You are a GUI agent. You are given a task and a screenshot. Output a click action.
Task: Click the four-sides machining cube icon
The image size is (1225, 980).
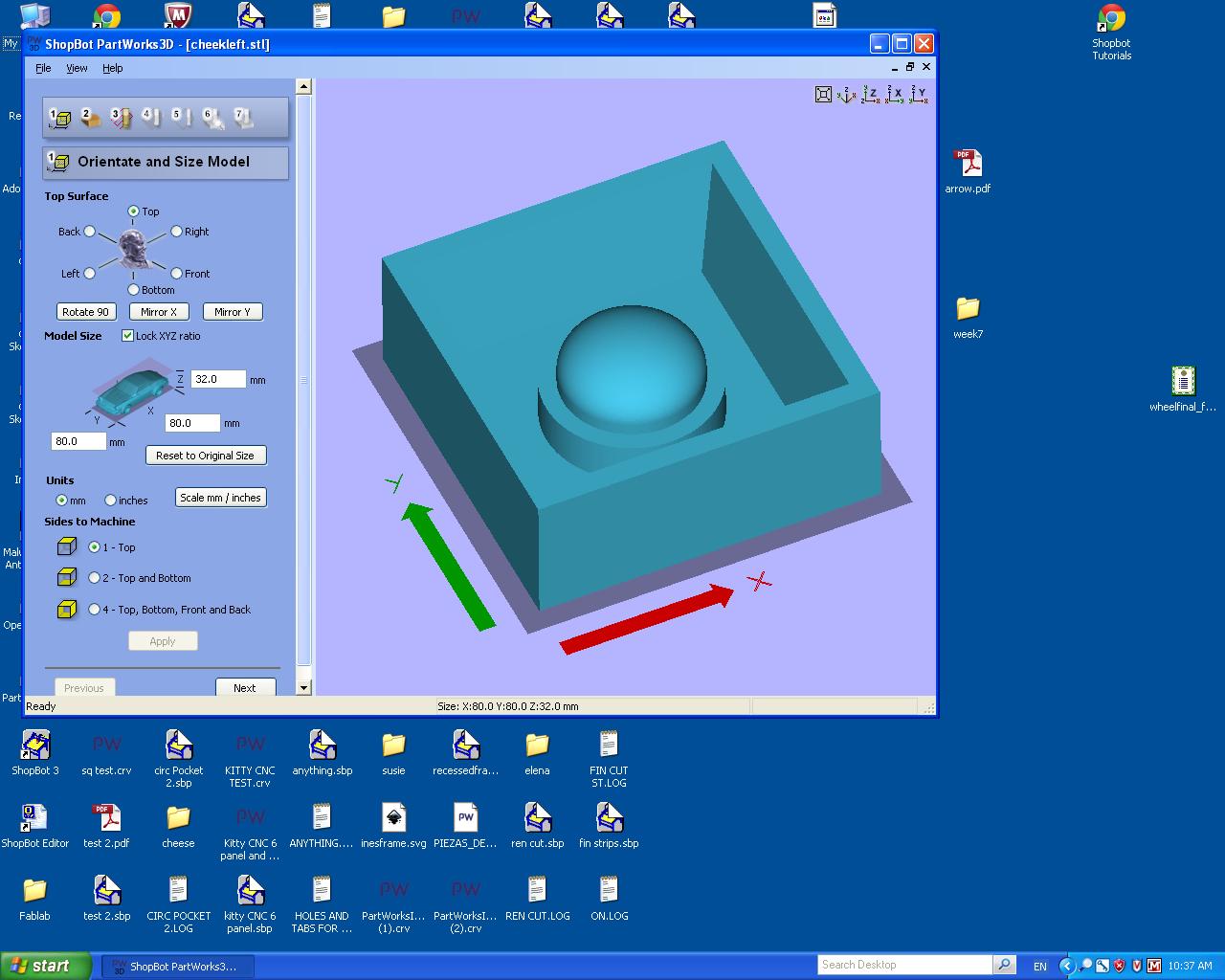click(x=66, y=609)
